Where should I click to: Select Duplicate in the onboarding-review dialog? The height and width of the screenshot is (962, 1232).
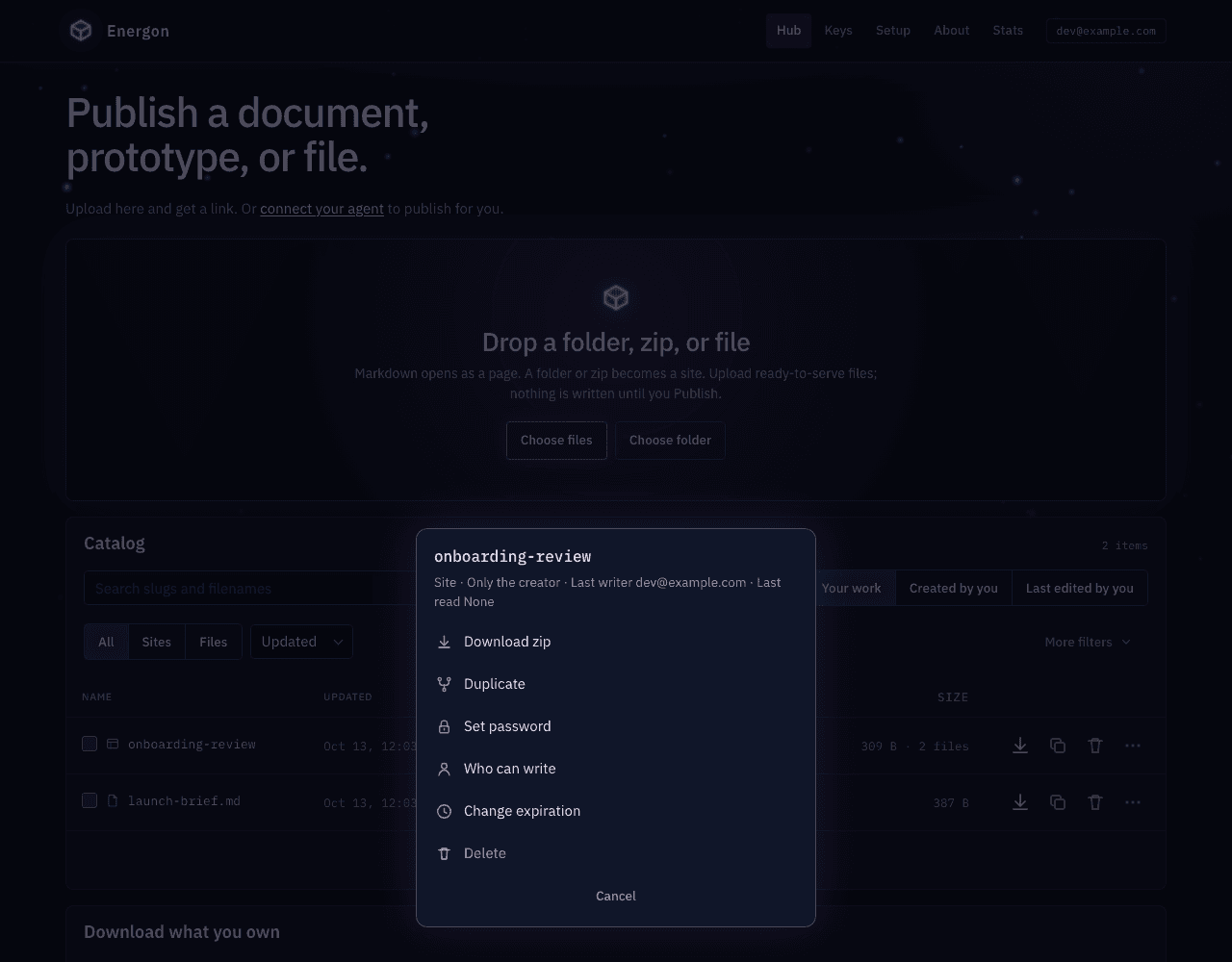pyautogui.click(x=616, y=684)
